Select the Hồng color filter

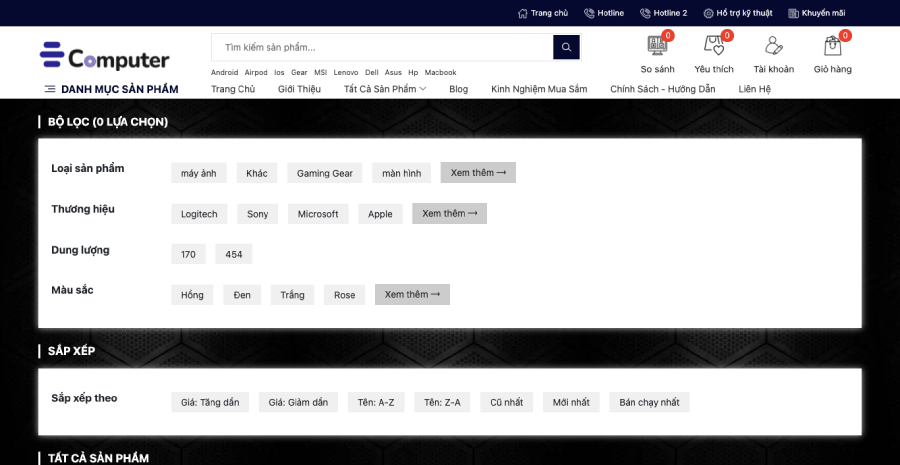(192, 294)
